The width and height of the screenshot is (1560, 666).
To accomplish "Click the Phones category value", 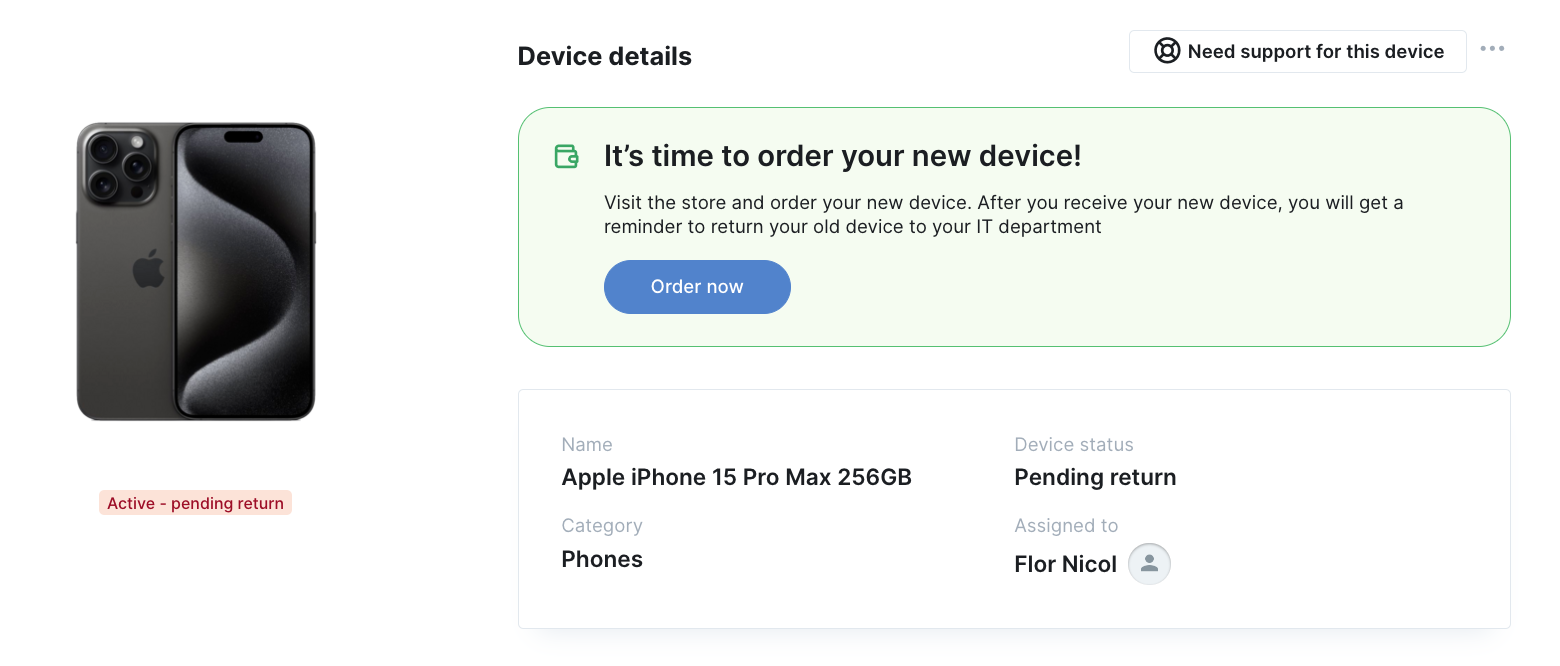I will pos(602,559).
